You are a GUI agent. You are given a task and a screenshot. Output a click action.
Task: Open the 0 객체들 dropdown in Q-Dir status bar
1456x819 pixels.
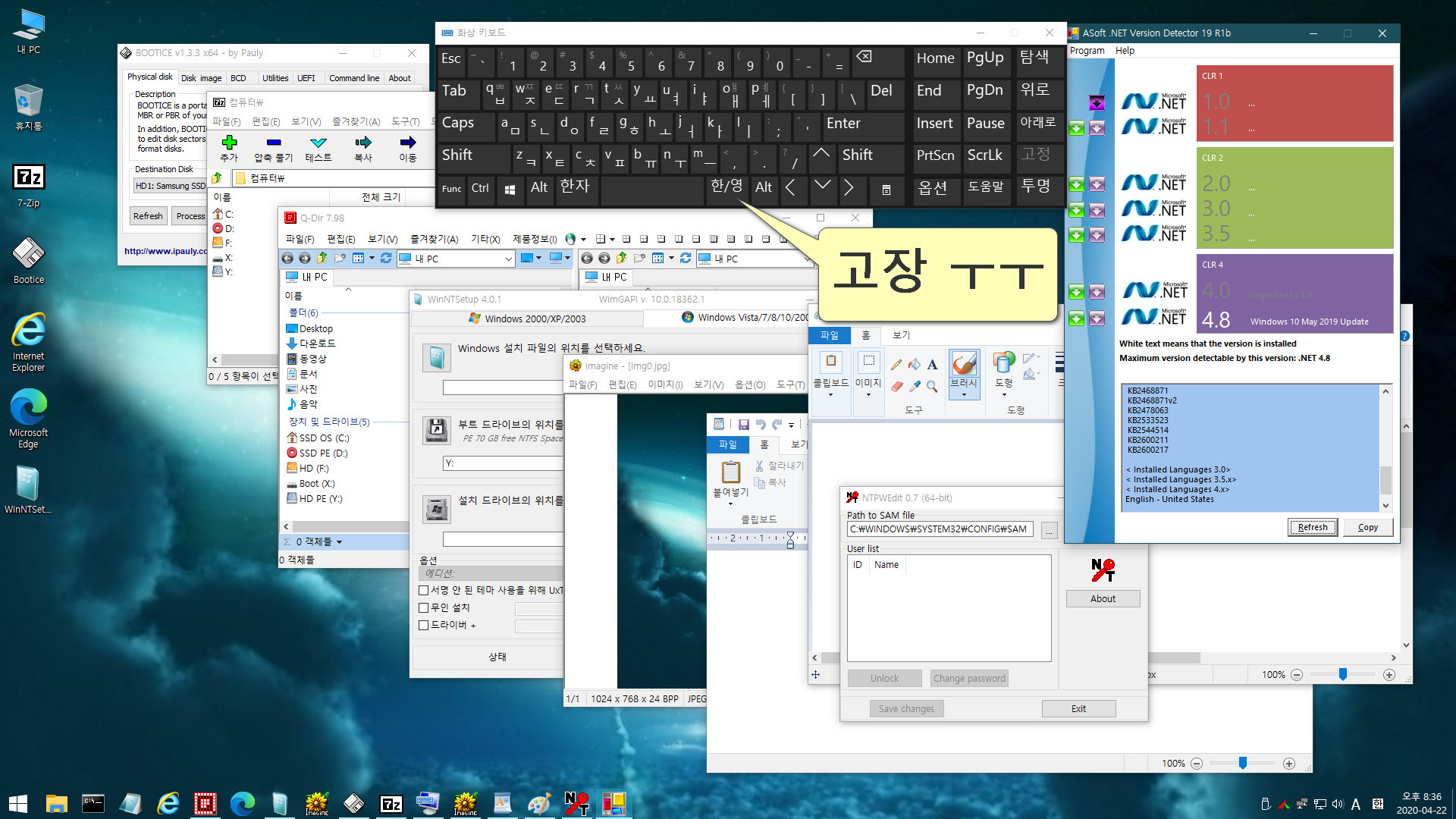click(x=339, y=542)
